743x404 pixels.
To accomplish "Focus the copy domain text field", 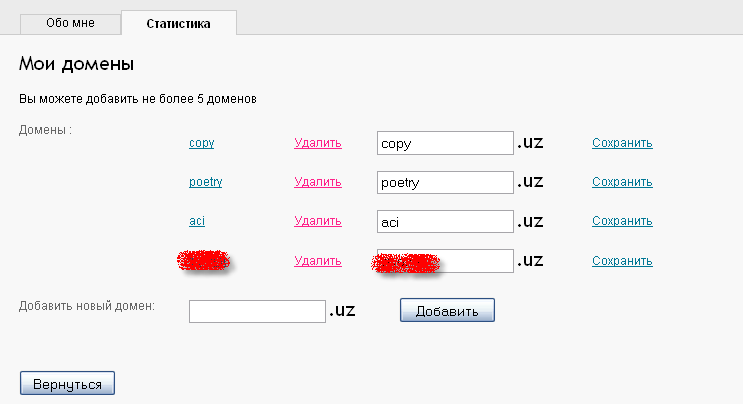I will point(445,143).
